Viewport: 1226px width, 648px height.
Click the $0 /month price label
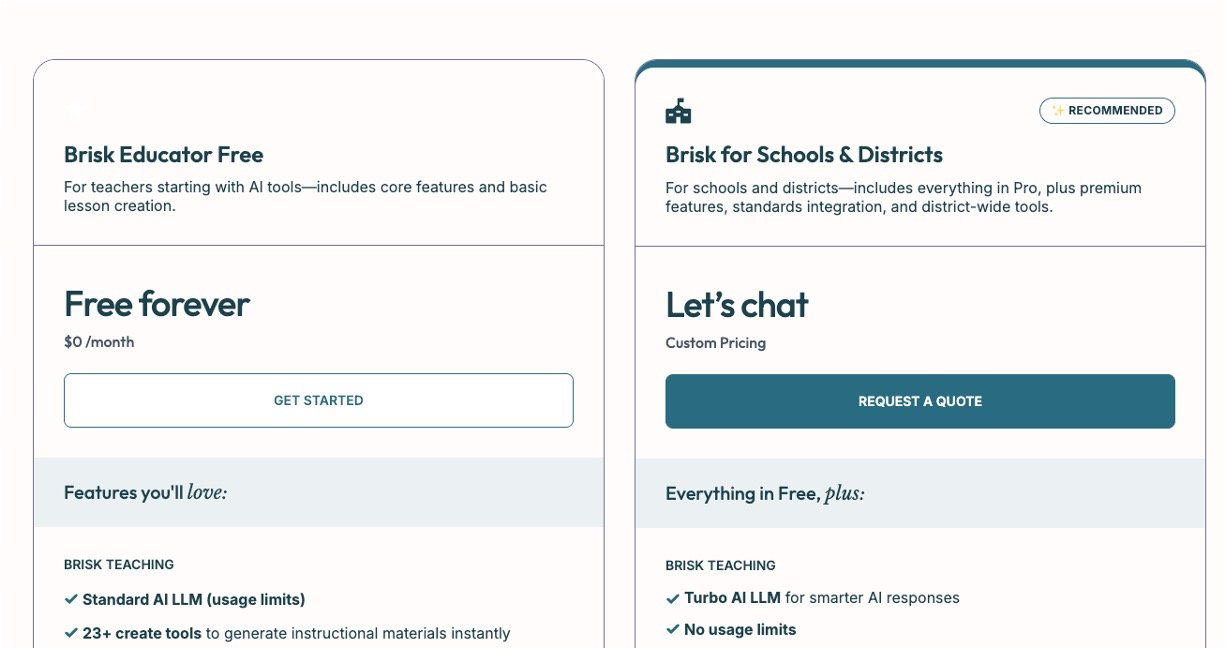[x=99, y=342]
